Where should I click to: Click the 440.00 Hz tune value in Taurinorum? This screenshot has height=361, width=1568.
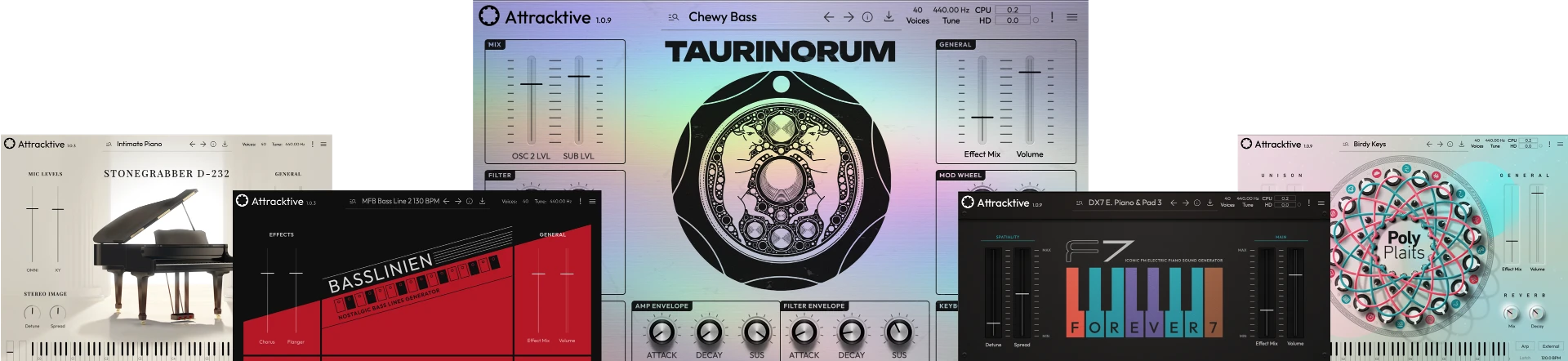tap(951, 11)
